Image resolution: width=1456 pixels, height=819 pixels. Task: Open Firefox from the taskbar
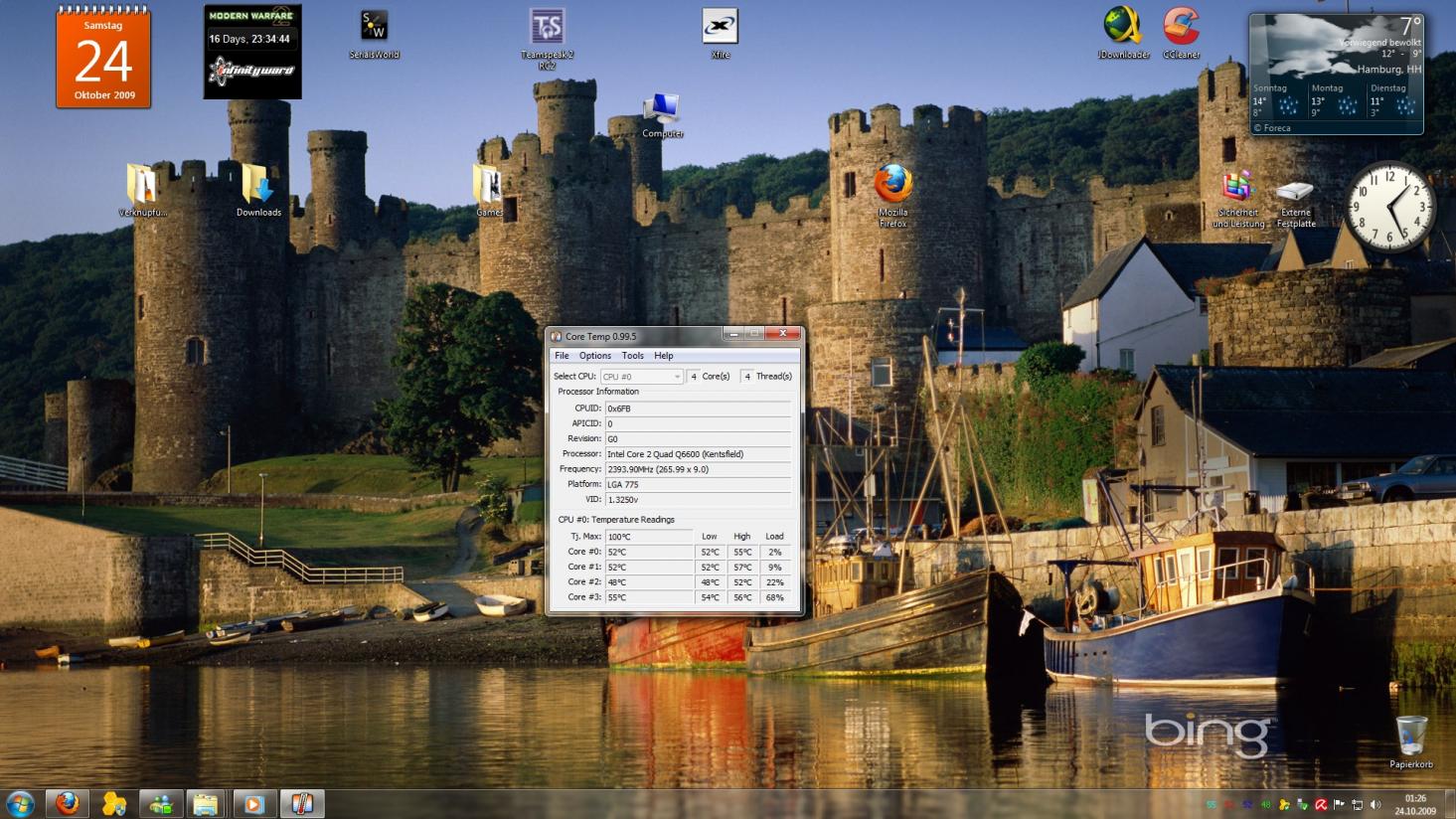(x=67, y=803)
